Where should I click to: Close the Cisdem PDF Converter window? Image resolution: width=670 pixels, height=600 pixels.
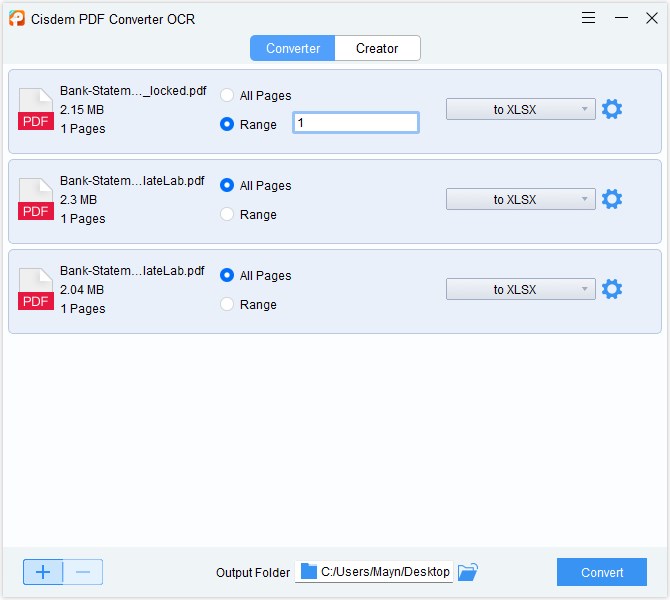652,18
